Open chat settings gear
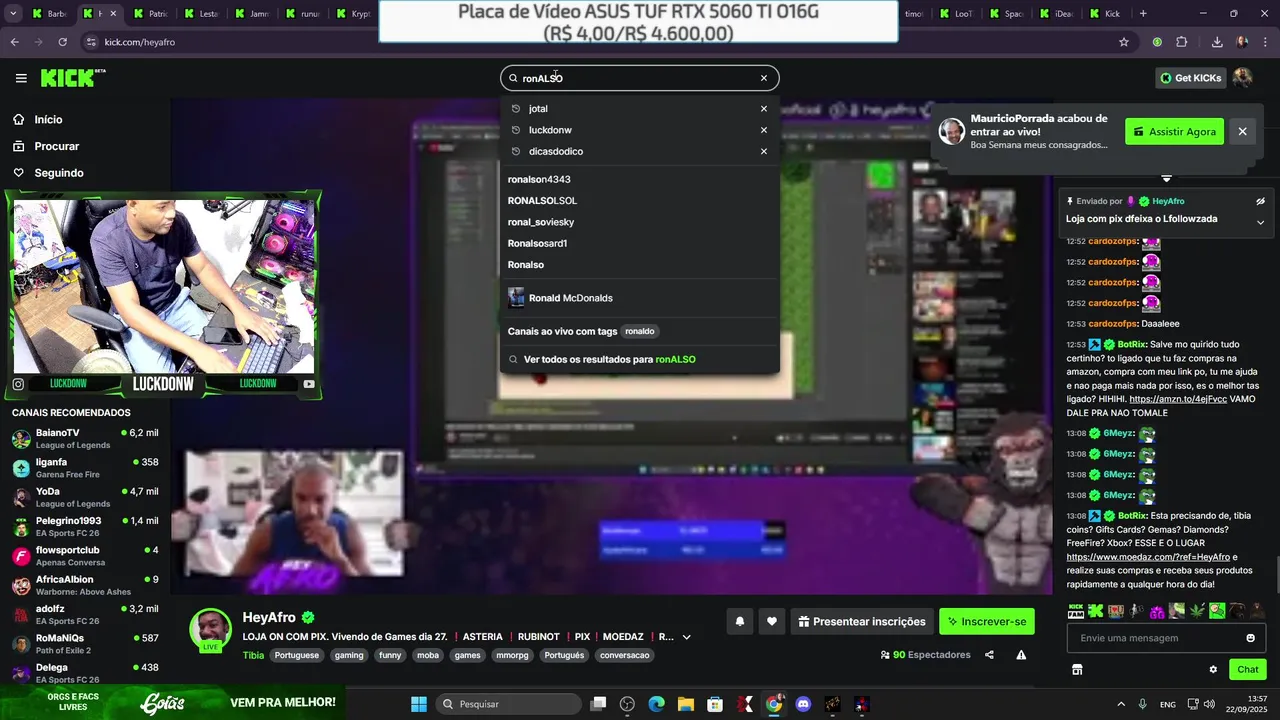This screenshot has height=720, width=1280. (x=1213, y=670)
